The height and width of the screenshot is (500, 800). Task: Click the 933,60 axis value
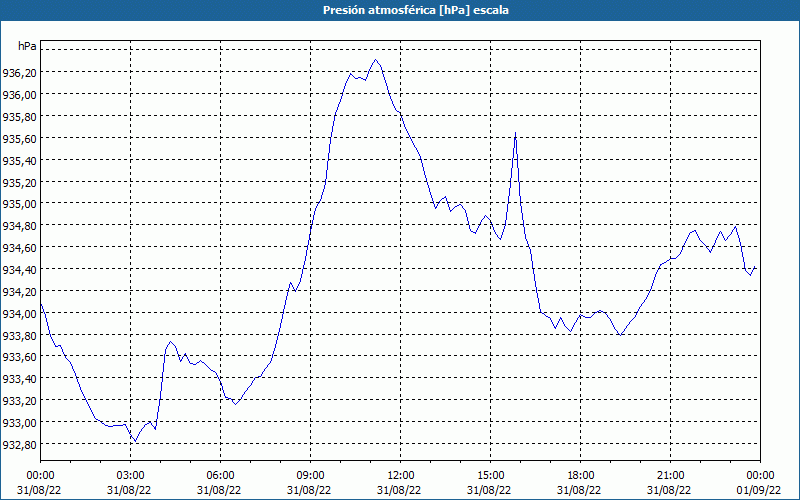tap(19, 358)
